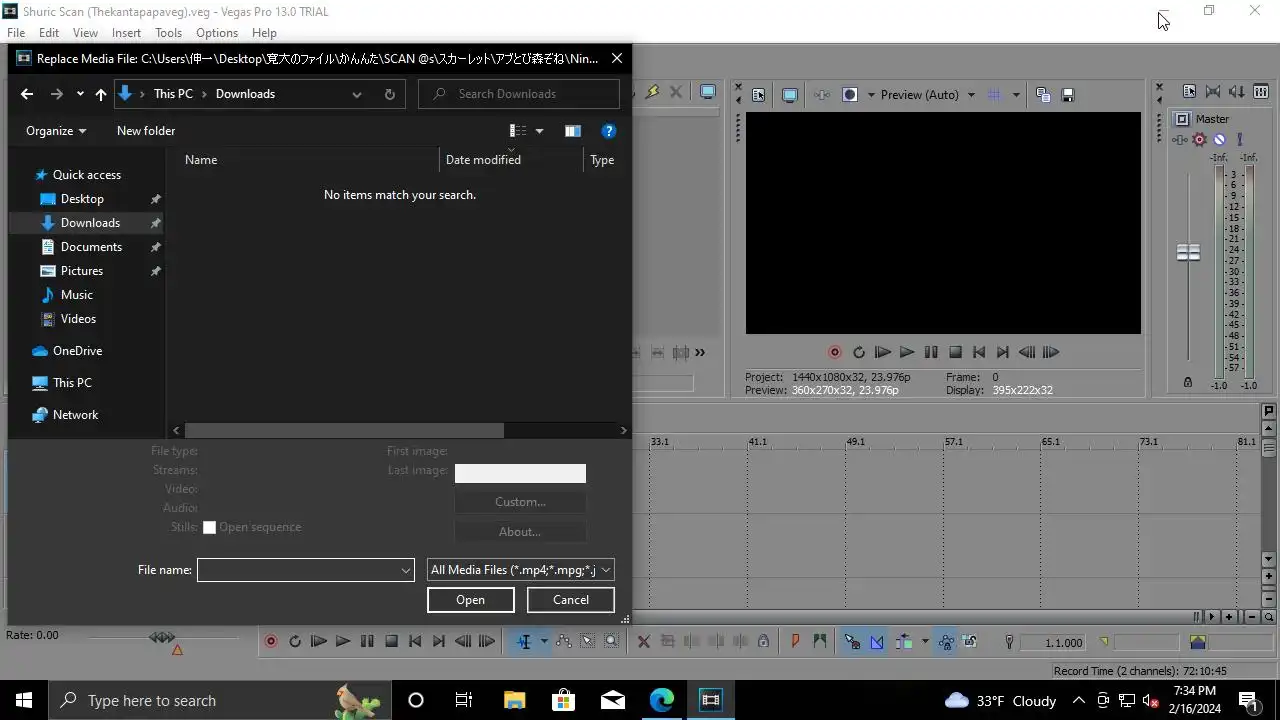Screen dimensions: 1280x720
Task: Toggle Loop Playback in bottom transport bar
Action: pyautogui.click(x=295, y=642)
